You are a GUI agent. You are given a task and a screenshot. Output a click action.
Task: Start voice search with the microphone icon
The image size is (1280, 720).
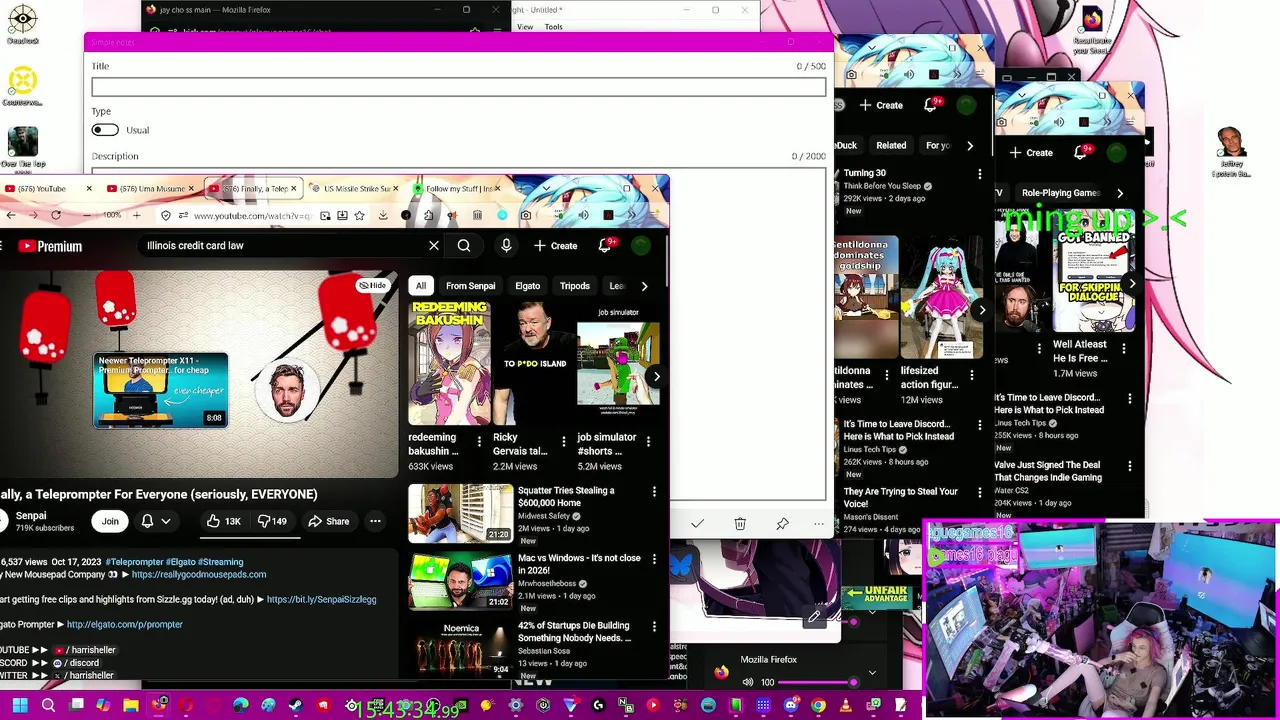point(506,246)
